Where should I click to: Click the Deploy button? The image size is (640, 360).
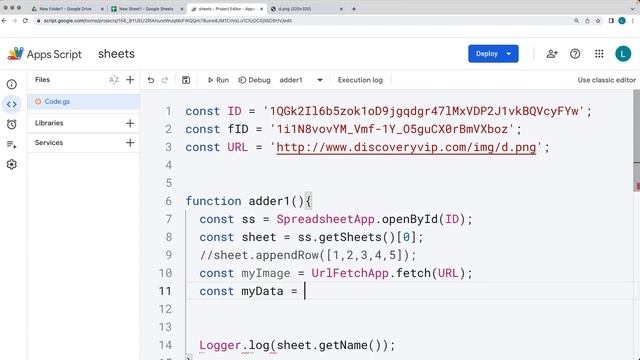click(x=487, y=54)
